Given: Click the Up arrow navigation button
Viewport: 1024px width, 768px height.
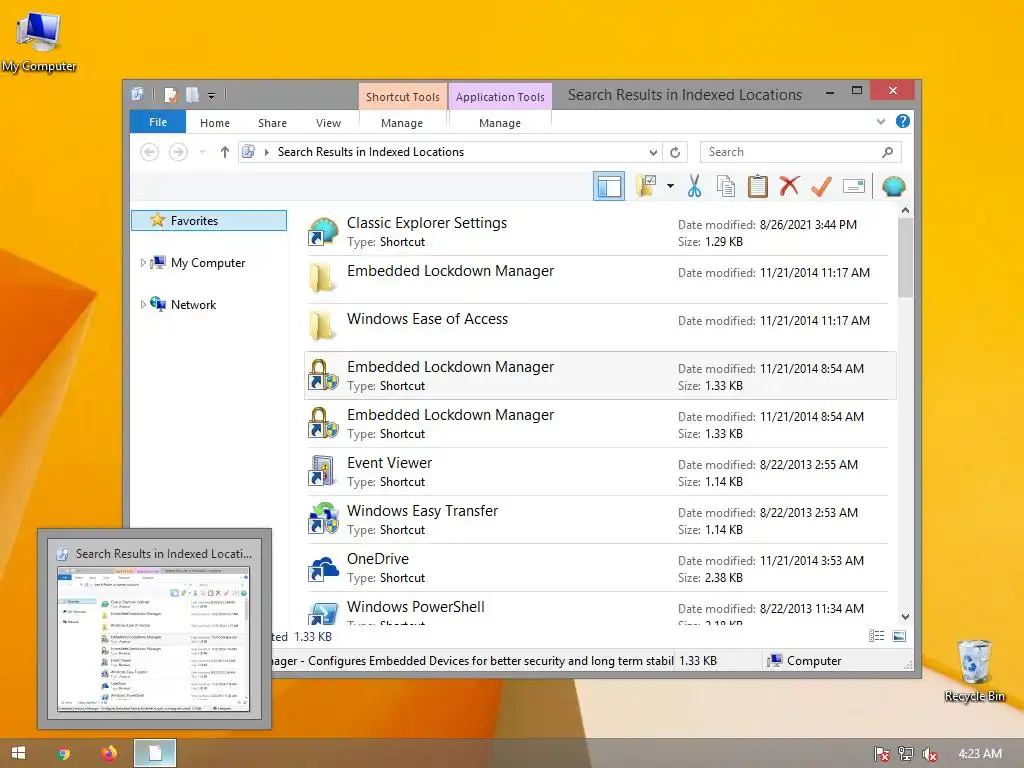Looking at the screenshot, I should point(225,152).
